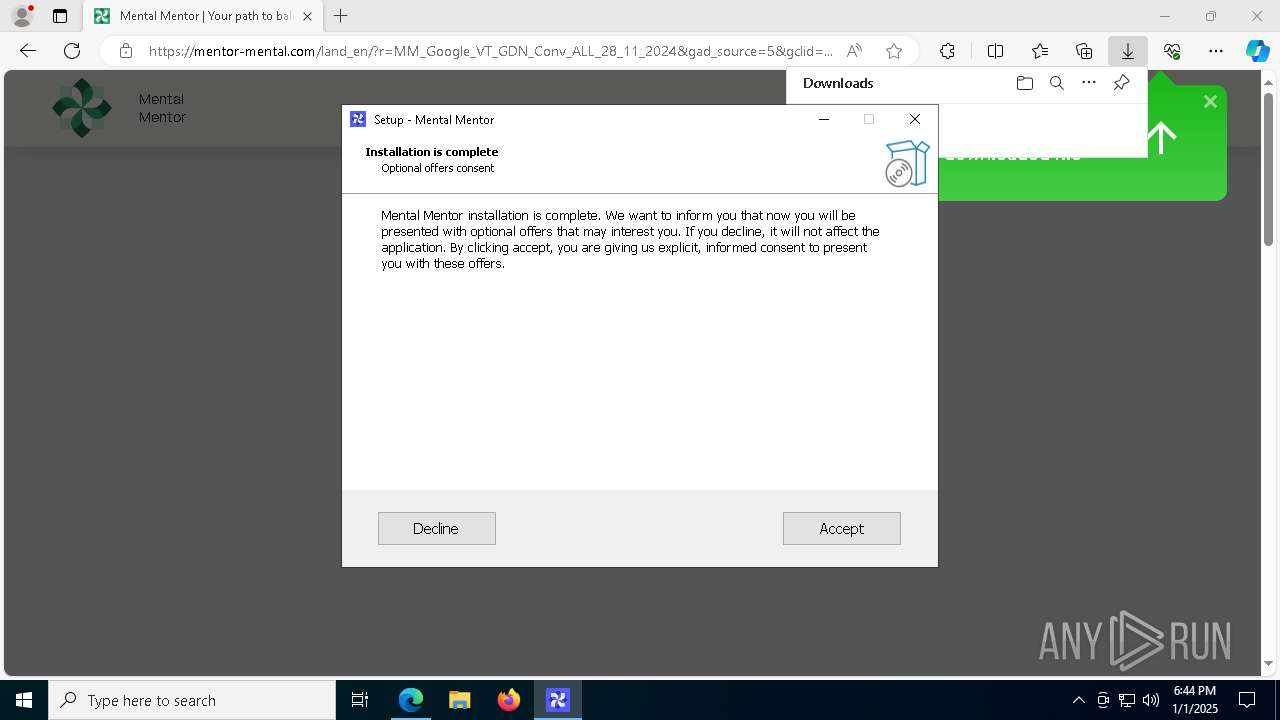Image resolution: width=1280 pixels, height=720 pixels.
Task: Show hidden system tray icons
Action: point(1078,700)
